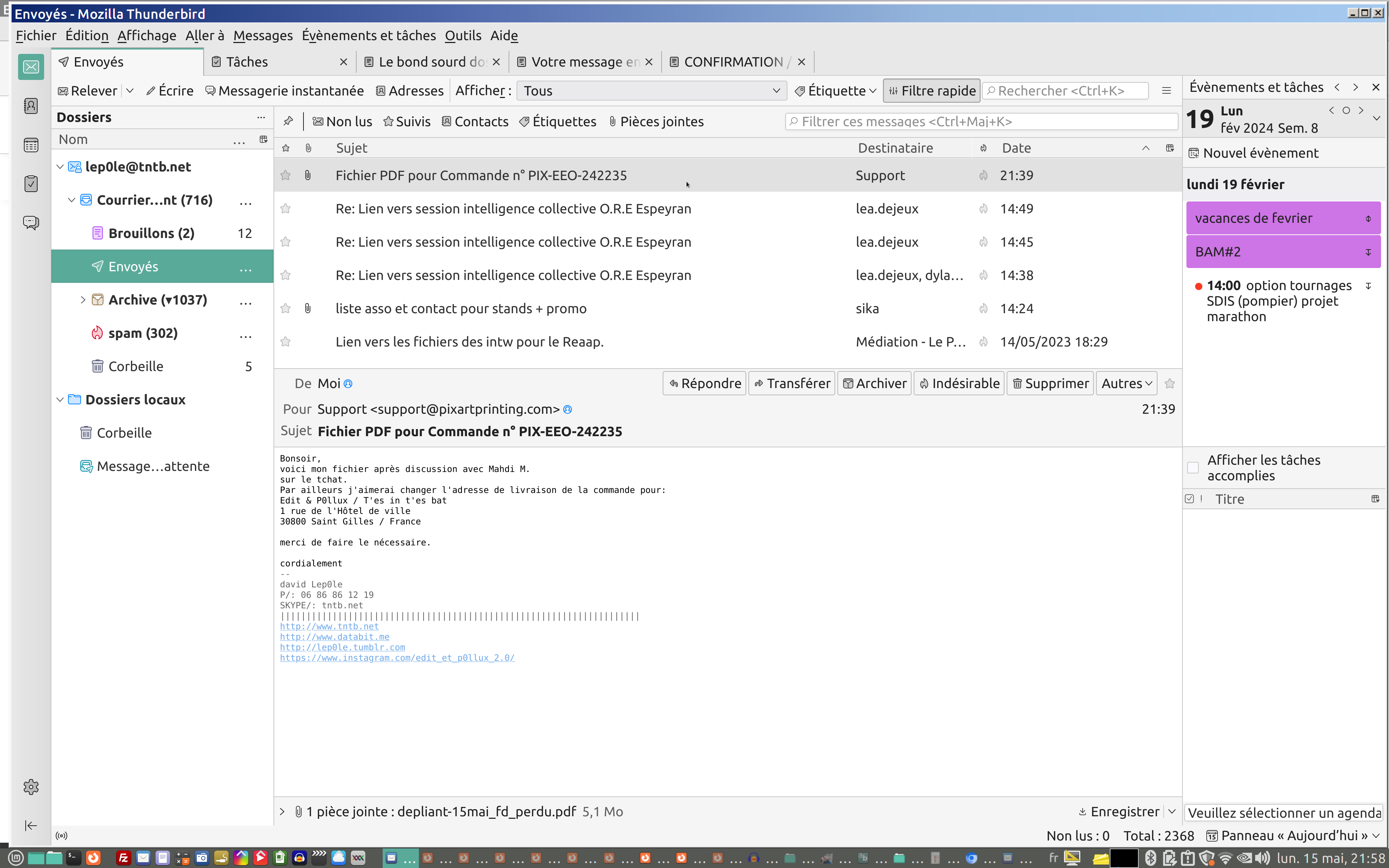Image resolution: width=1389 pixels, height=868 pixels.
Task: Open the 'Autres' actions dropdown
Action: (x=1126, y=383)
